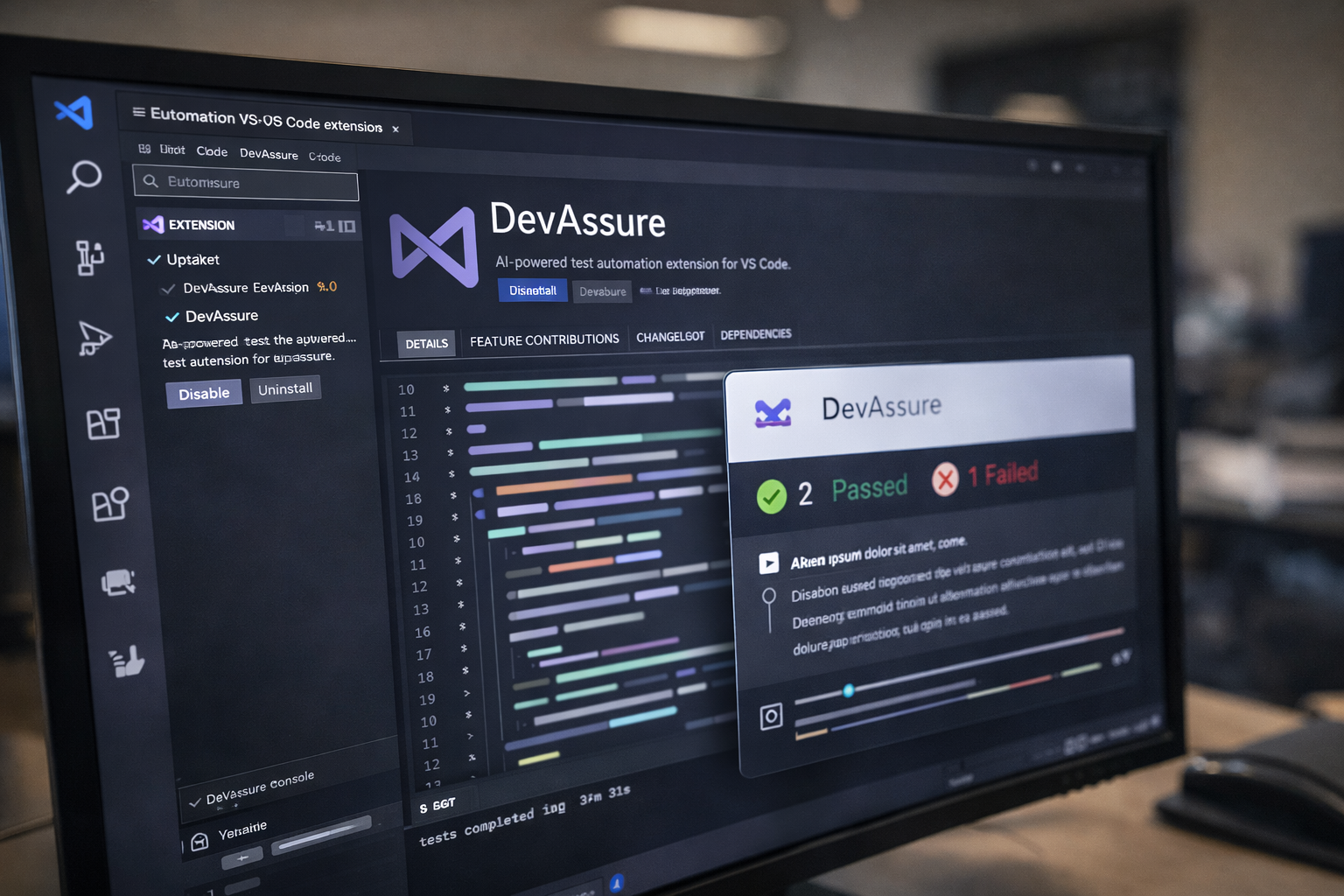
Task: Open the camera icon in the results panel
Action: [x=771, y=715]
